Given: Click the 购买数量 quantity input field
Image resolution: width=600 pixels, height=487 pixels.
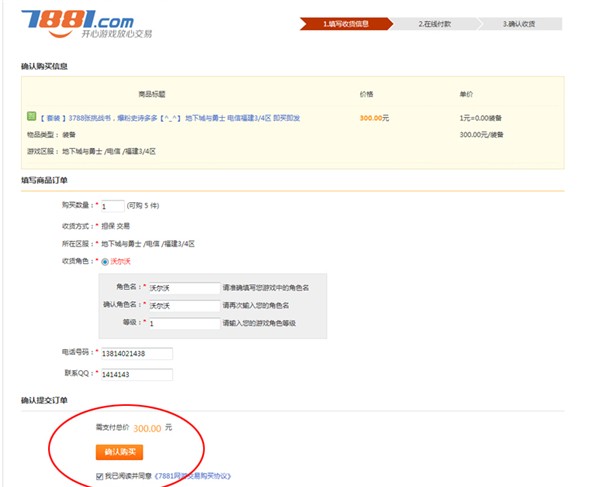Looking at the screenshot, I should tap(118, 206).
